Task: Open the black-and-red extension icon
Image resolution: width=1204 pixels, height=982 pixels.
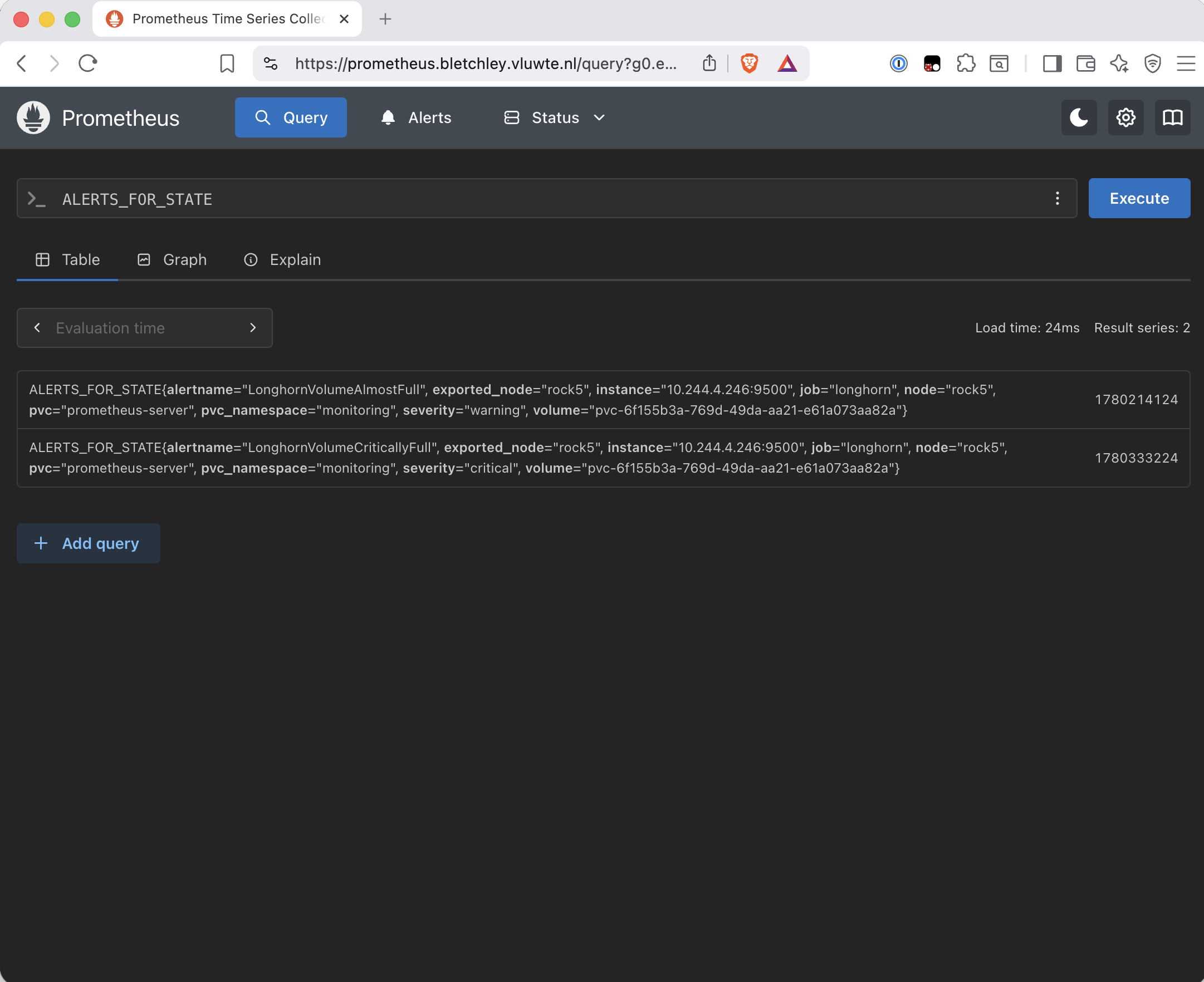Action: (x=932, y=63)
